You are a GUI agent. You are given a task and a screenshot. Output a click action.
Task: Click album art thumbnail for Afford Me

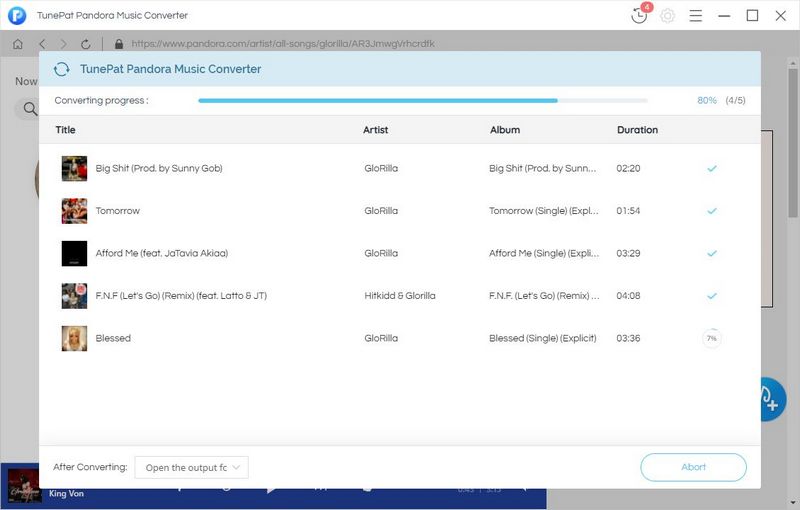click(74, 253)
